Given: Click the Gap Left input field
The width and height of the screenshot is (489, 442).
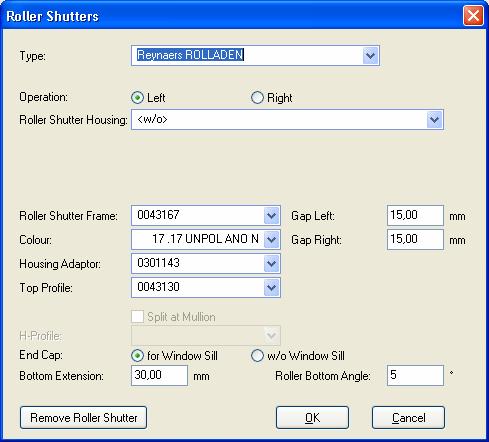Looking at the screenshot, I should (415, 216).
